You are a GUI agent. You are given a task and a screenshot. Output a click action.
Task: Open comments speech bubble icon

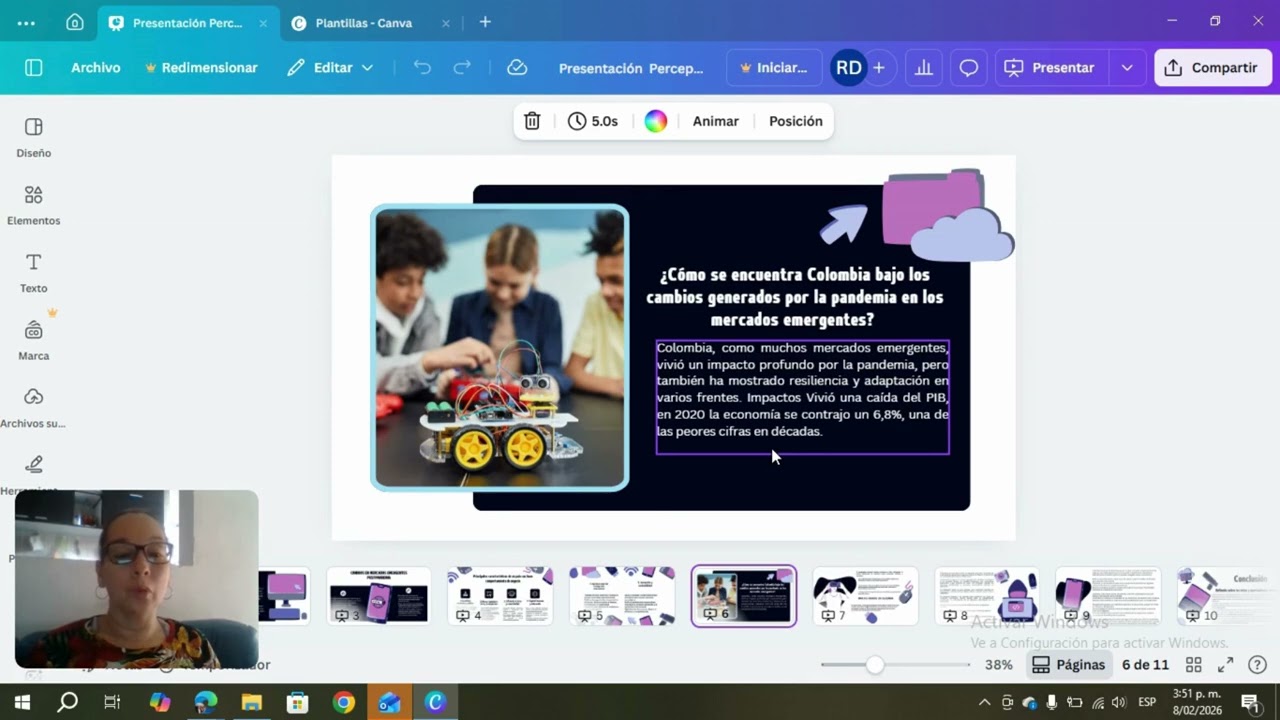click(x=969, y=68)
